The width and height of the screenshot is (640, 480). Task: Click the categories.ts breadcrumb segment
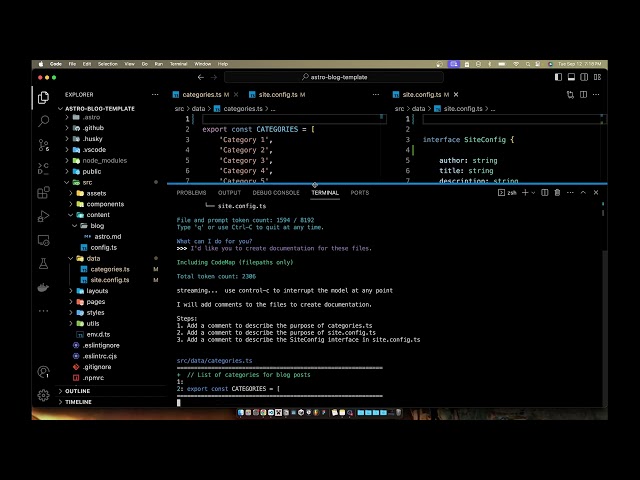click(x=243, y=109)
